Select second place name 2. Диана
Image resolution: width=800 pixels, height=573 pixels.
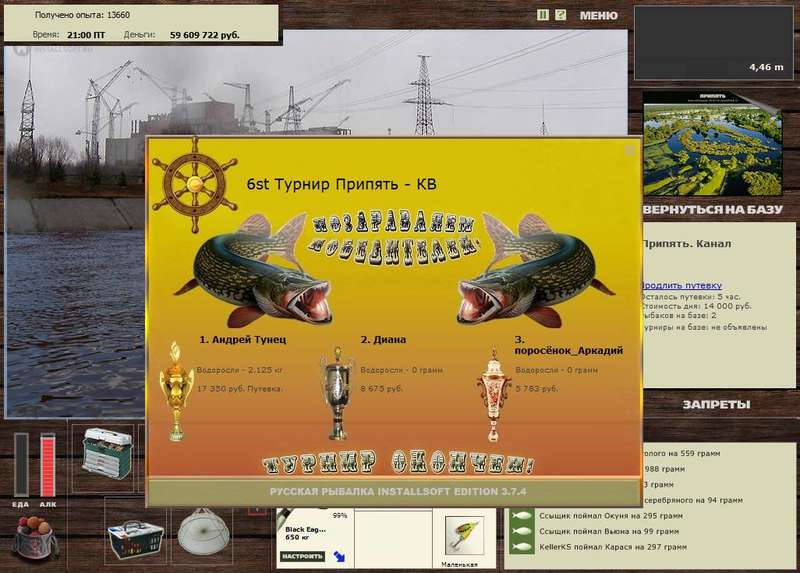(x=383, y=340)
